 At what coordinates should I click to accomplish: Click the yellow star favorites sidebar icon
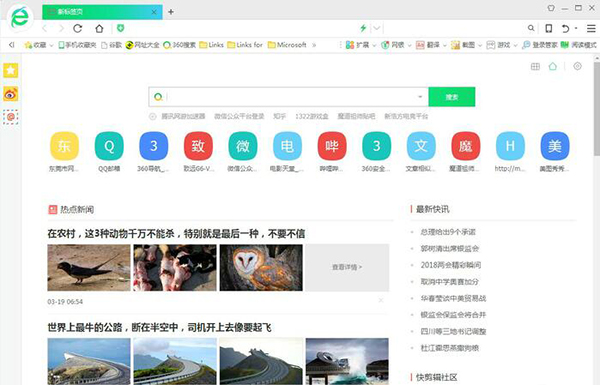(x=11, y=70)
